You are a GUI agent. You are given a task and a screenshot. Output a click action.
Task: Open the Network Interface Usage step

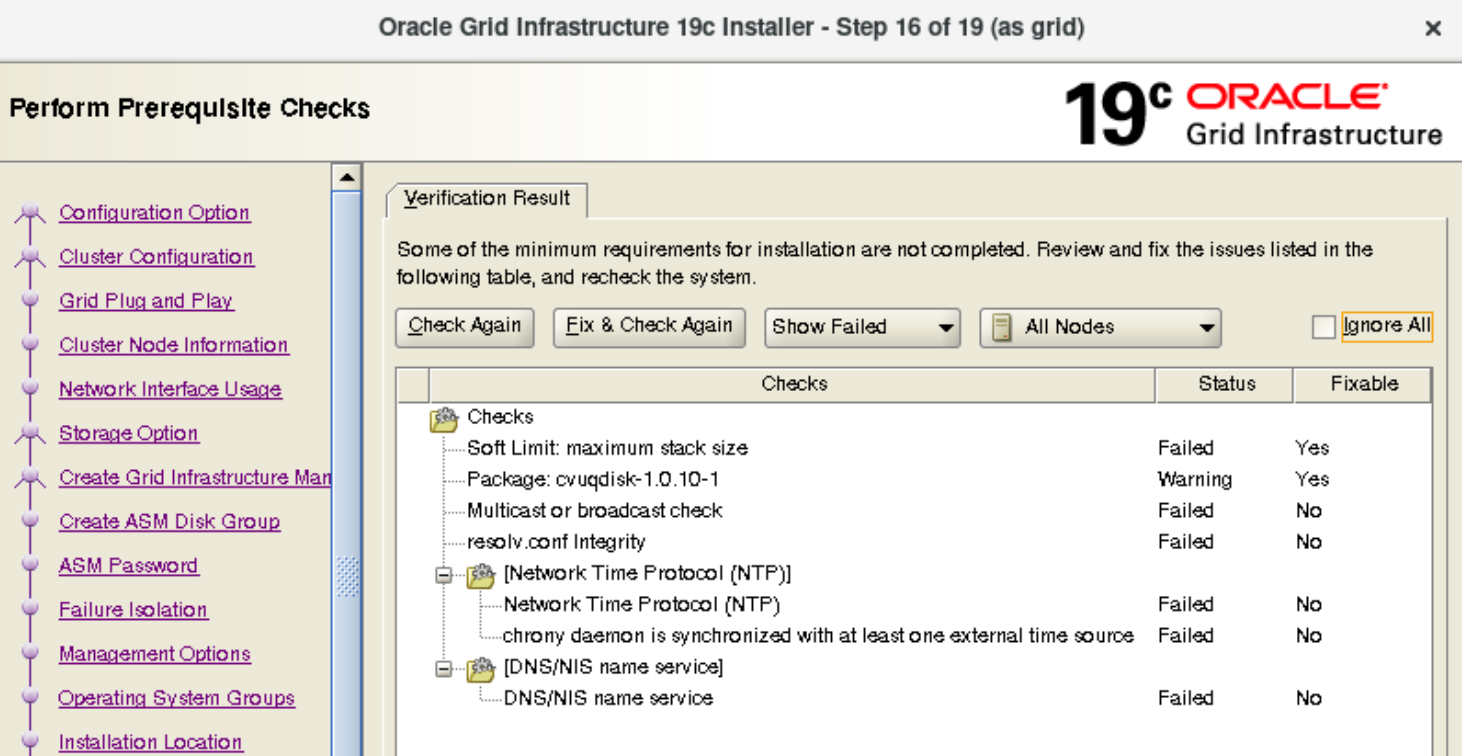(x=170, y=389)
